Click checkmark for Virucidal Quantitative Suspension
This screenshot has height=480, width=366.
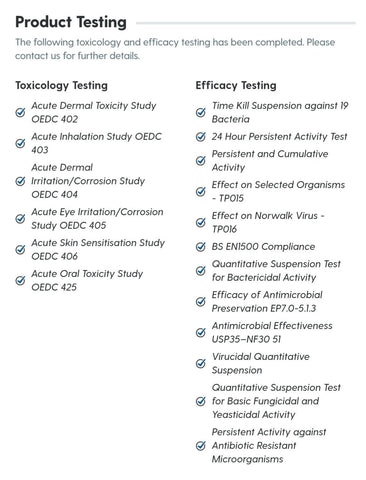tap(201, 363)
